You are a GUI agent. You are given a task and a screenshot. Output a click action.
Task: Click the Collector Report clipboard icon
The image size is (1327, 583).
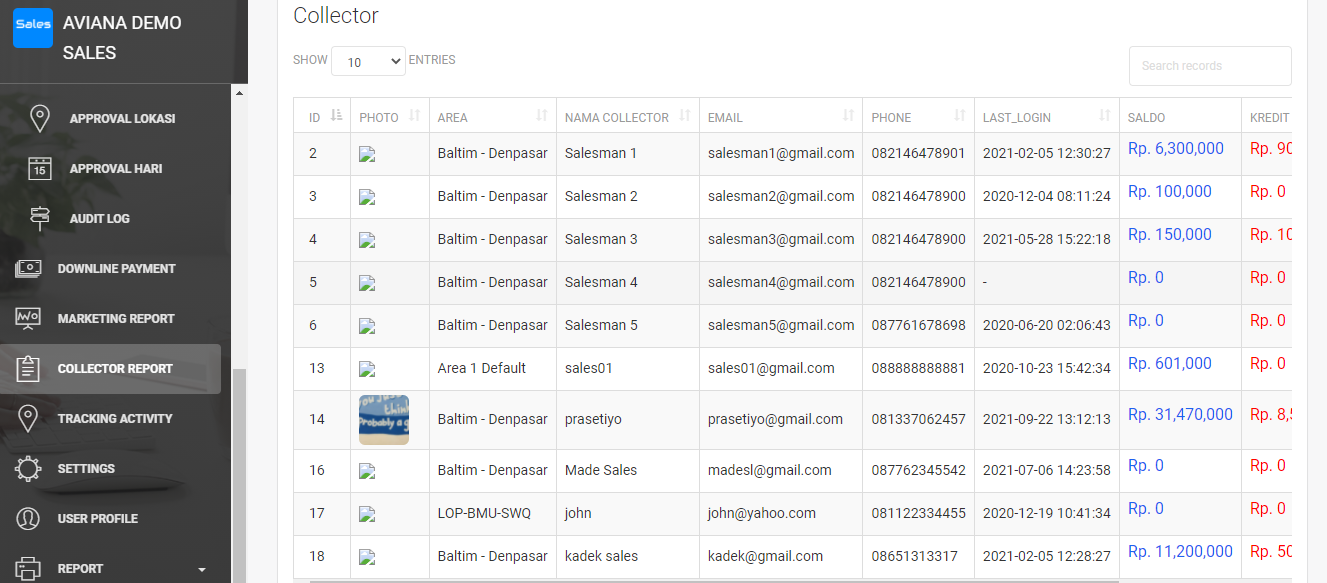click(x=28, y=368)
